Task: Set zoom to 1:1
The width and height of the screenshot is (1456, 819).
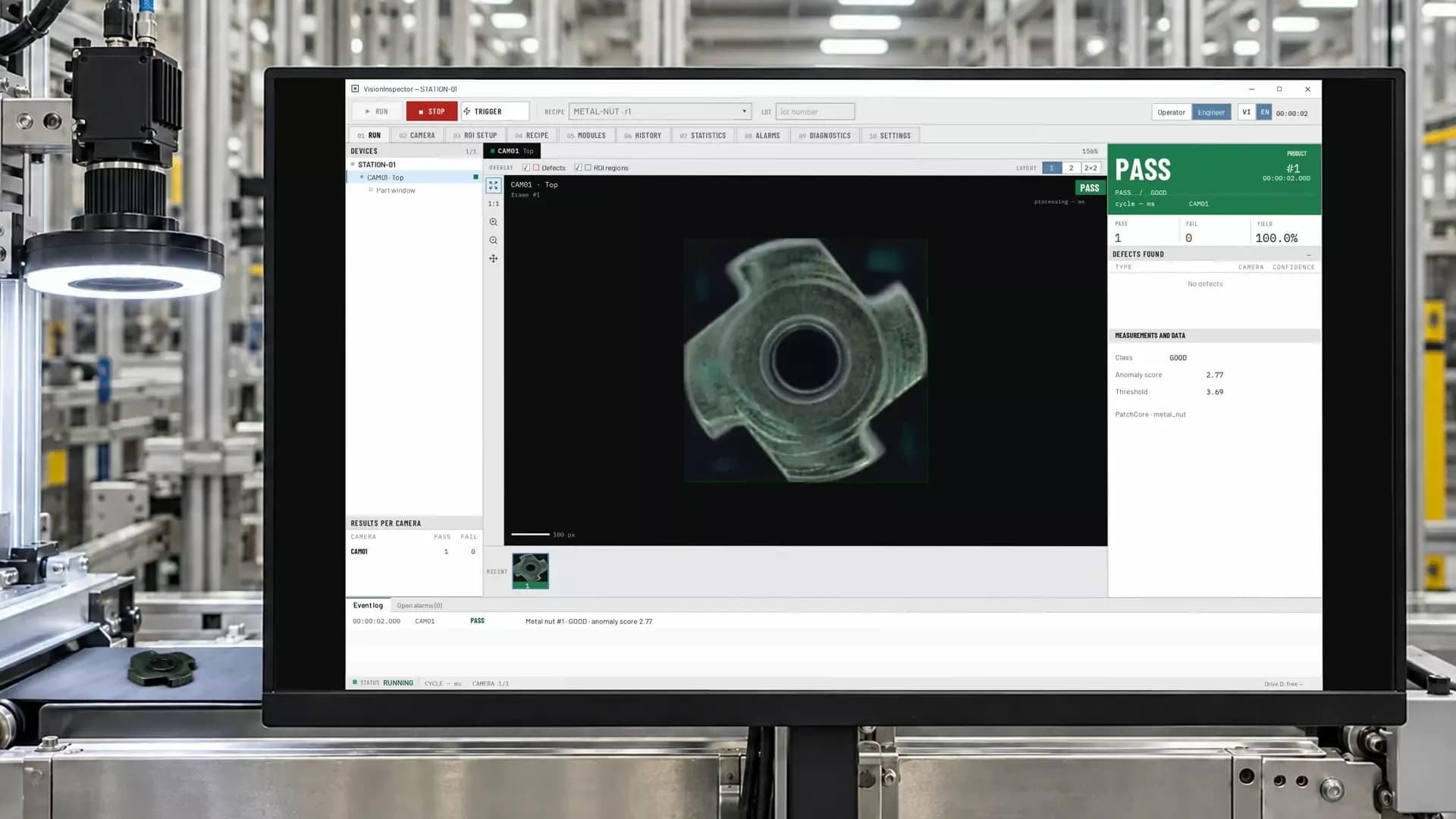Action: [x=494, y=203]
